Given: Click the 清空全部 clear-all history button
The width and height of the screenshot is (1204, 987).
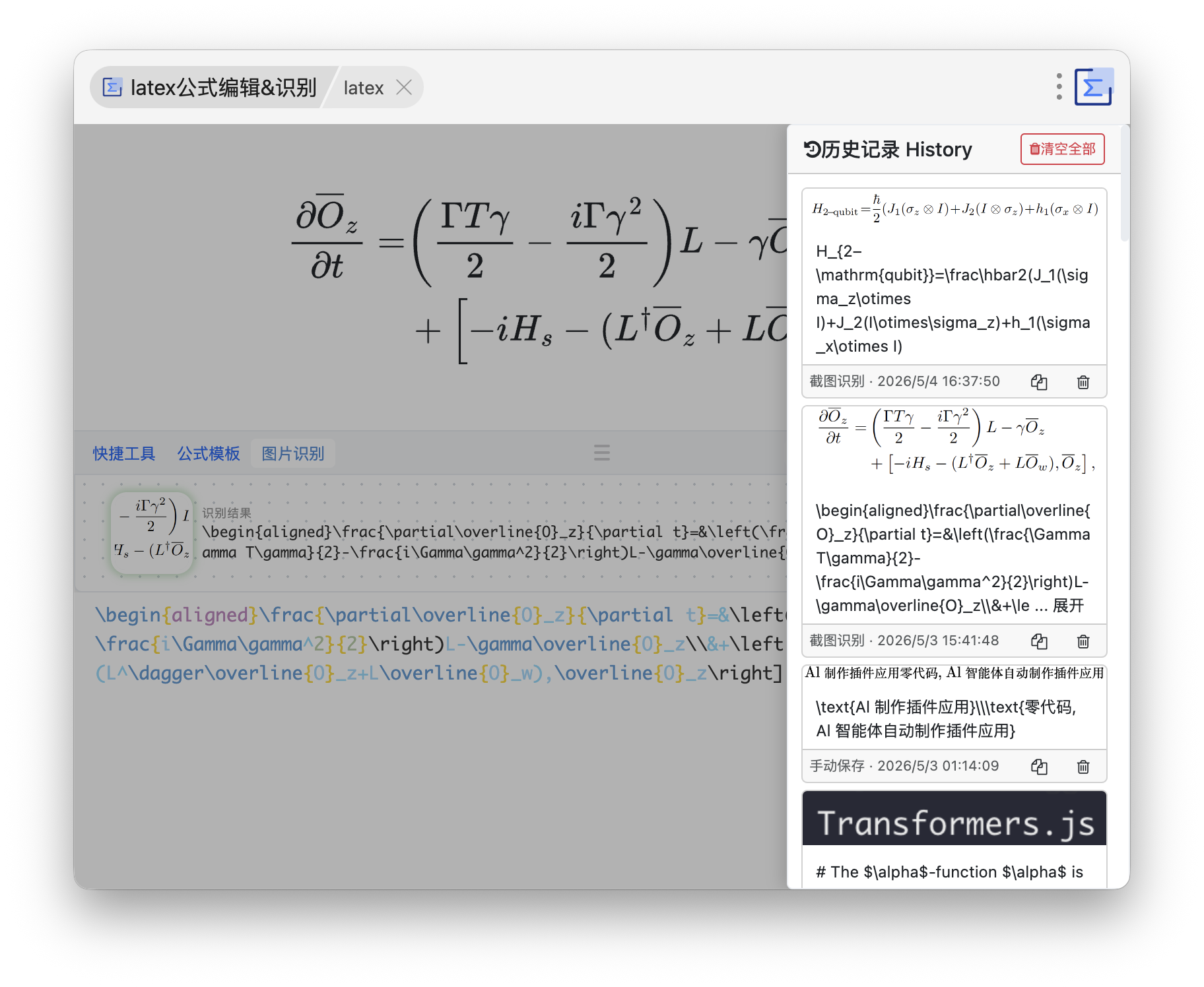Looking at the screenshot, I should tap(1062, 149).
